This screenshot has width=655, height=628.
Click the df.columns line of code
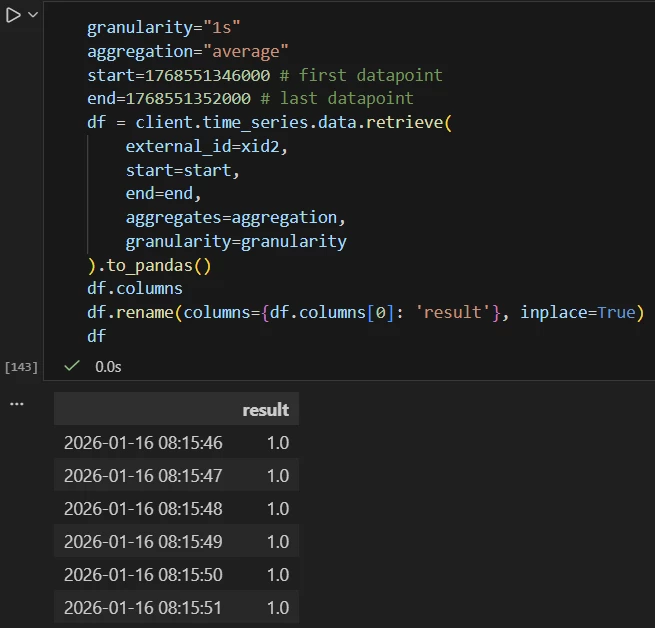pos(135,289)
